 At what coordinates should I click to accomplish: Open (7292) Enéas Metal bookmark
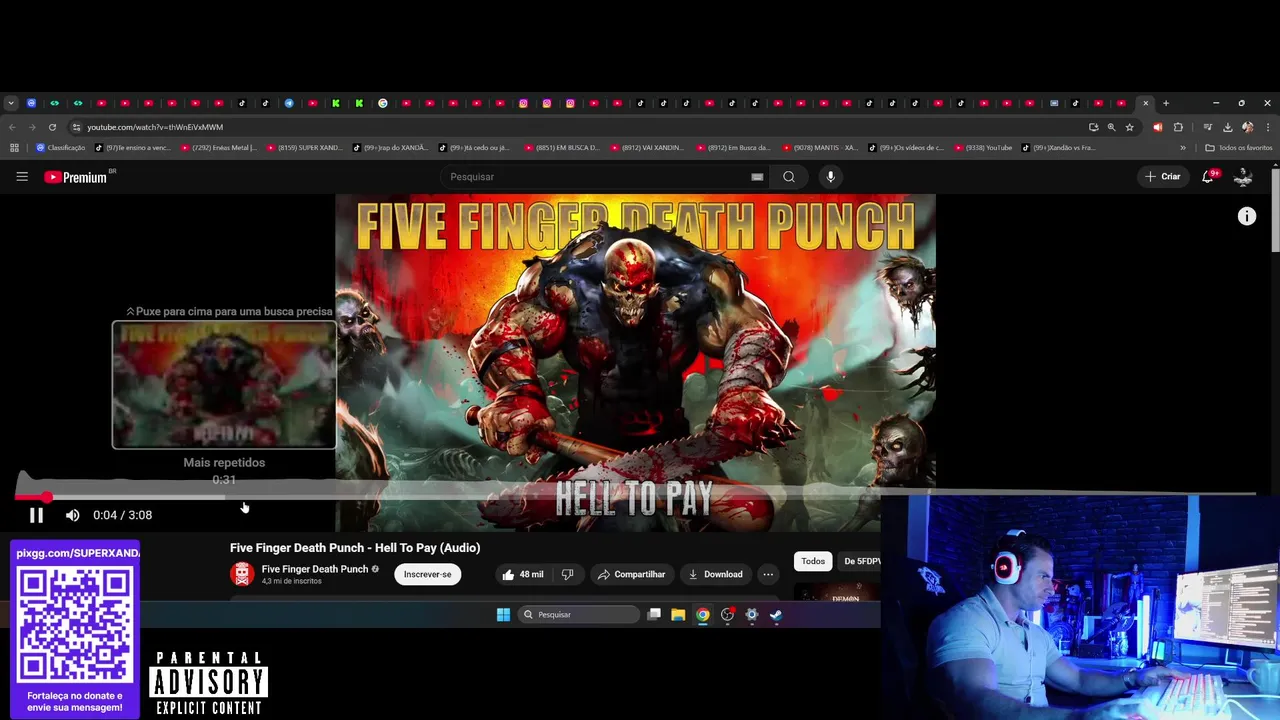[x=218, y=148]
